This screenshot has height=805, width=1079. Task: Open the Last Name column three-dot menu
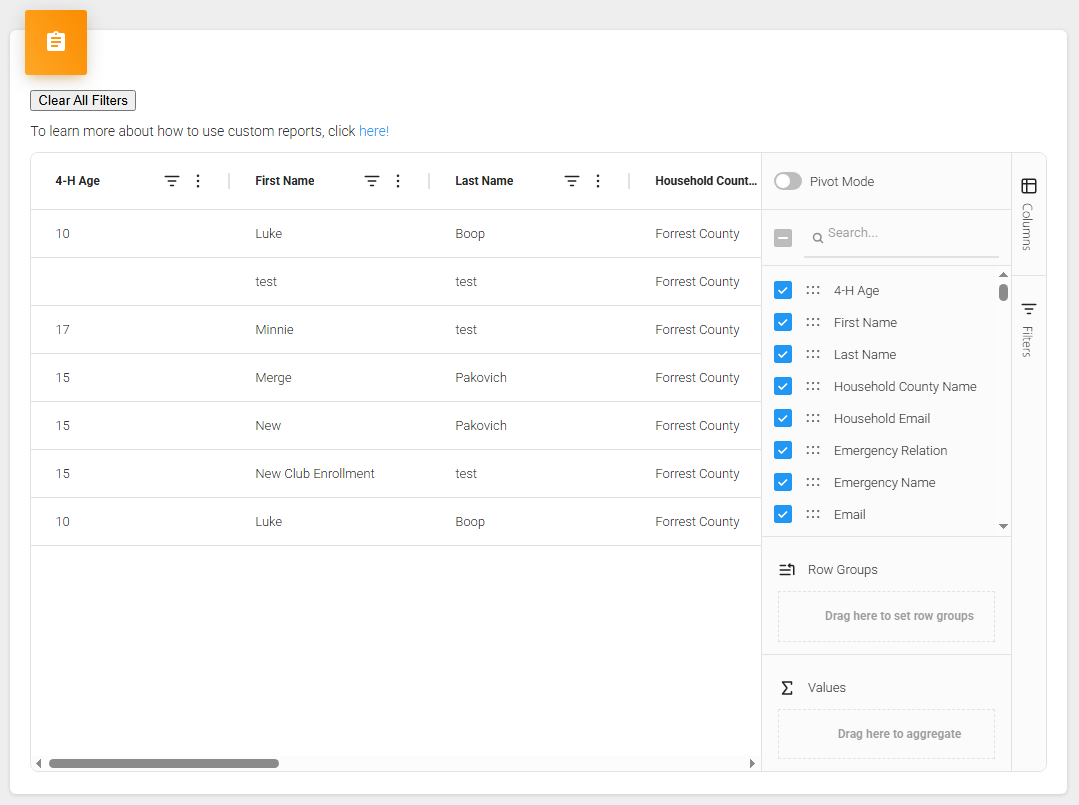[598, 181]
